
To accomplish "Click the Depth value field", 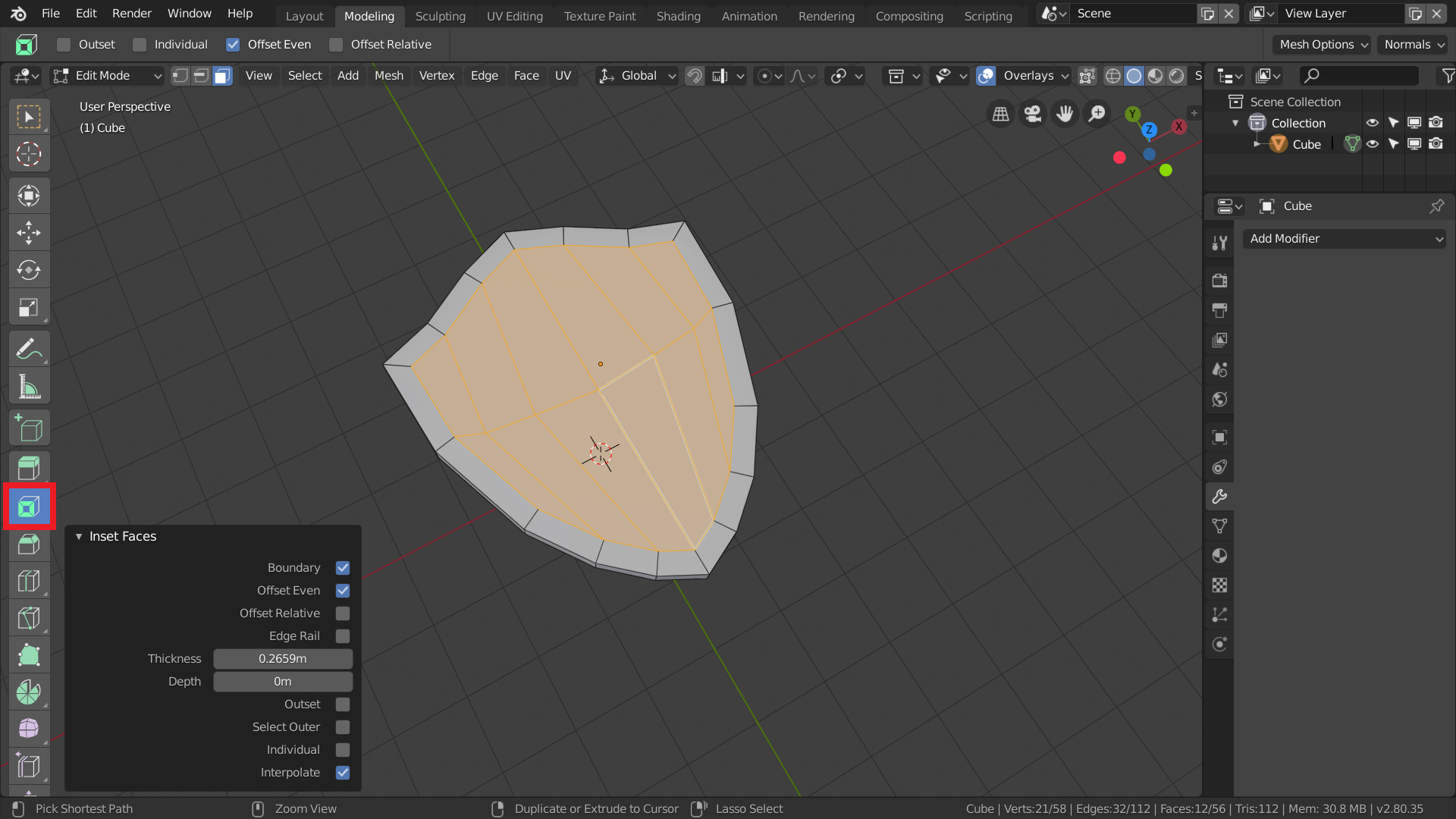I will pos(283,682).
